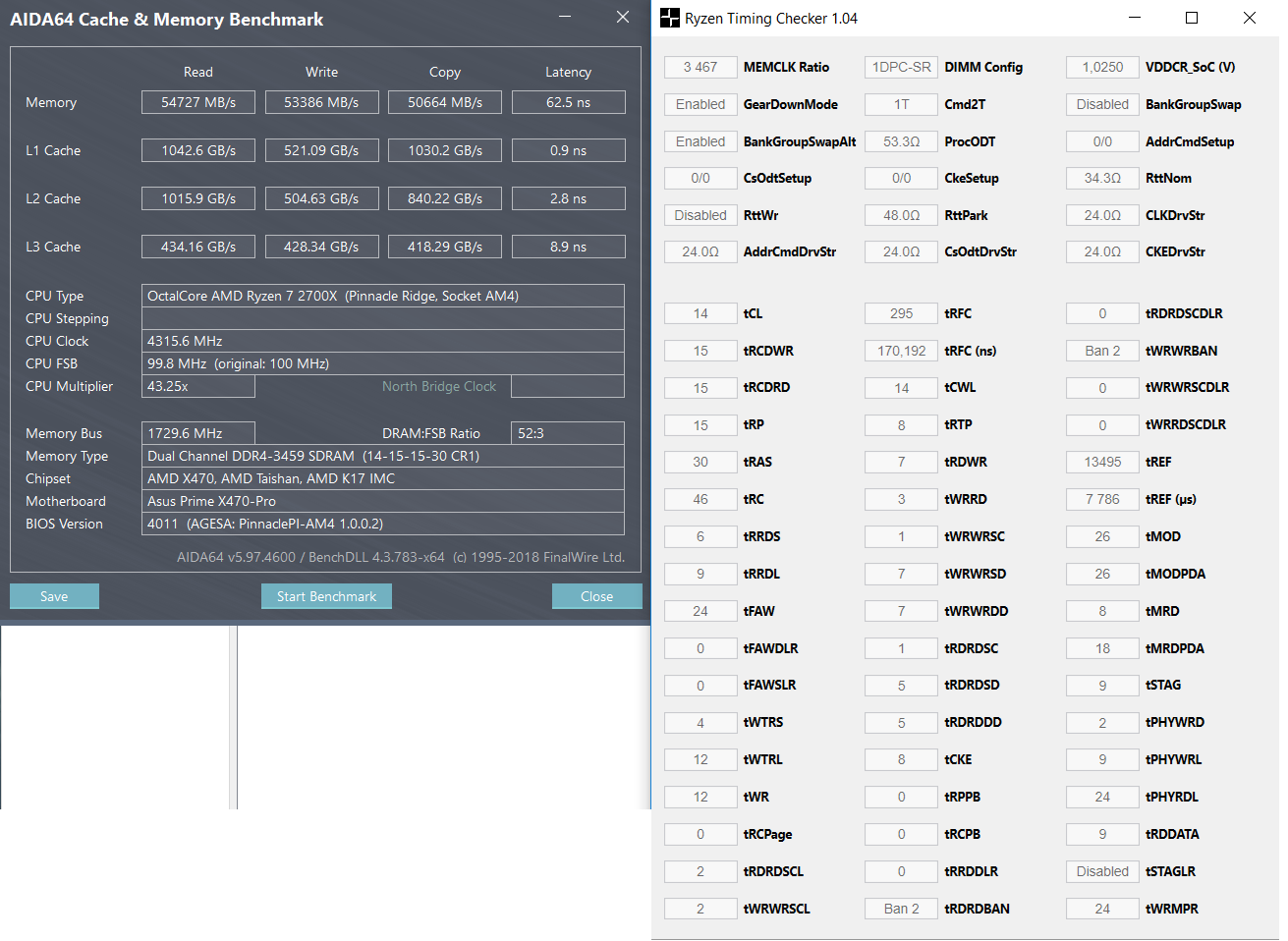Click tREF value 13495
This screenshot has height=941, width=1288.
1102,462
